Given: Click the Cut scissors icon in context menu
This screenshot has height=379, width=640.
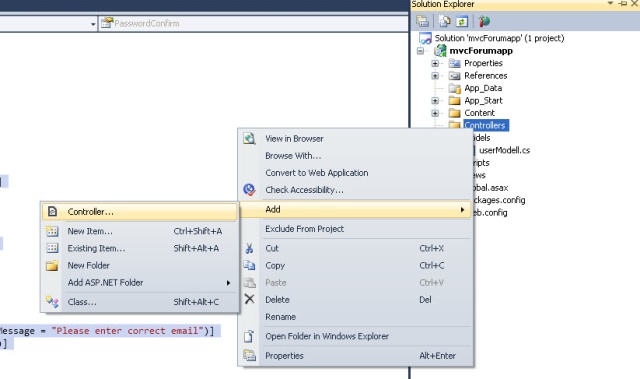Looking at the screenshot, I should coord(249,248).
